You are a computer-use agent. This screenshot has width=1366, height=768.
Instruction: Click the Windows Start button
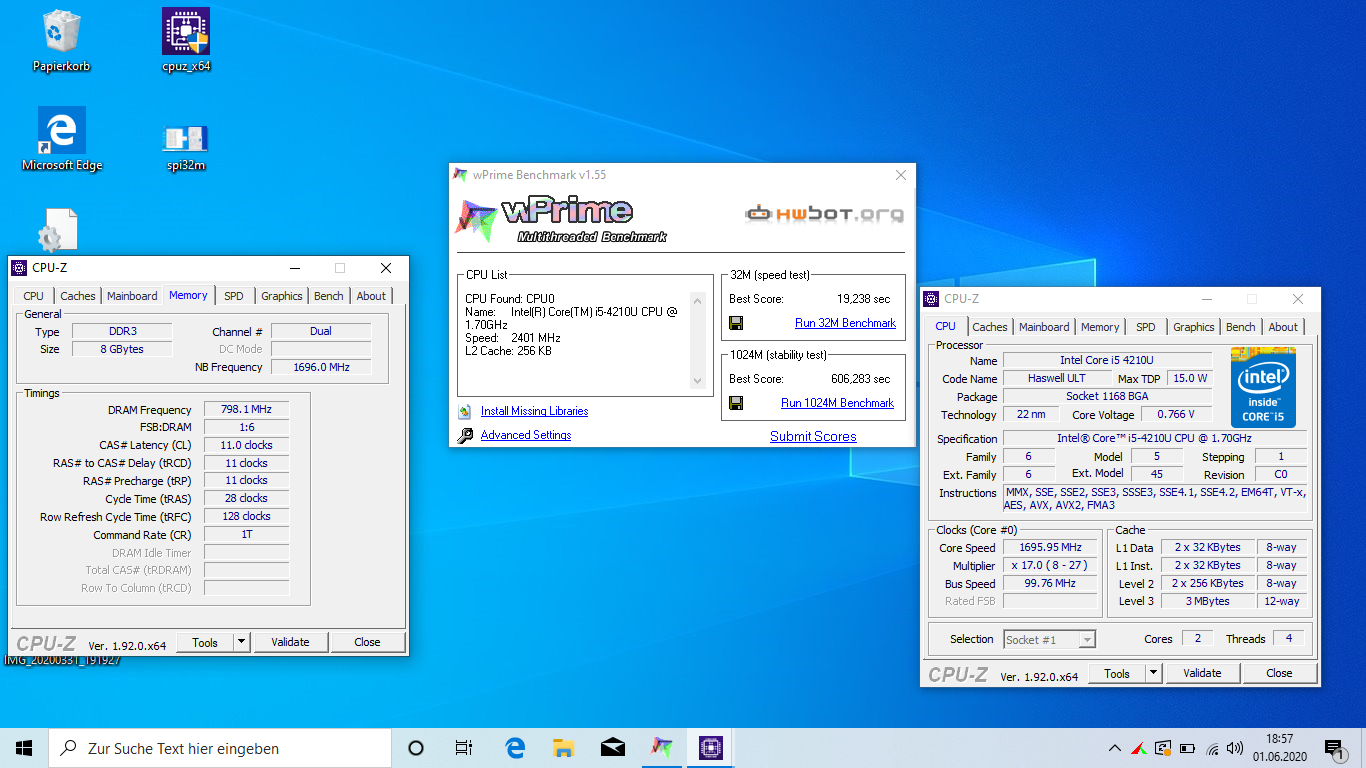[x=24, y=748]
